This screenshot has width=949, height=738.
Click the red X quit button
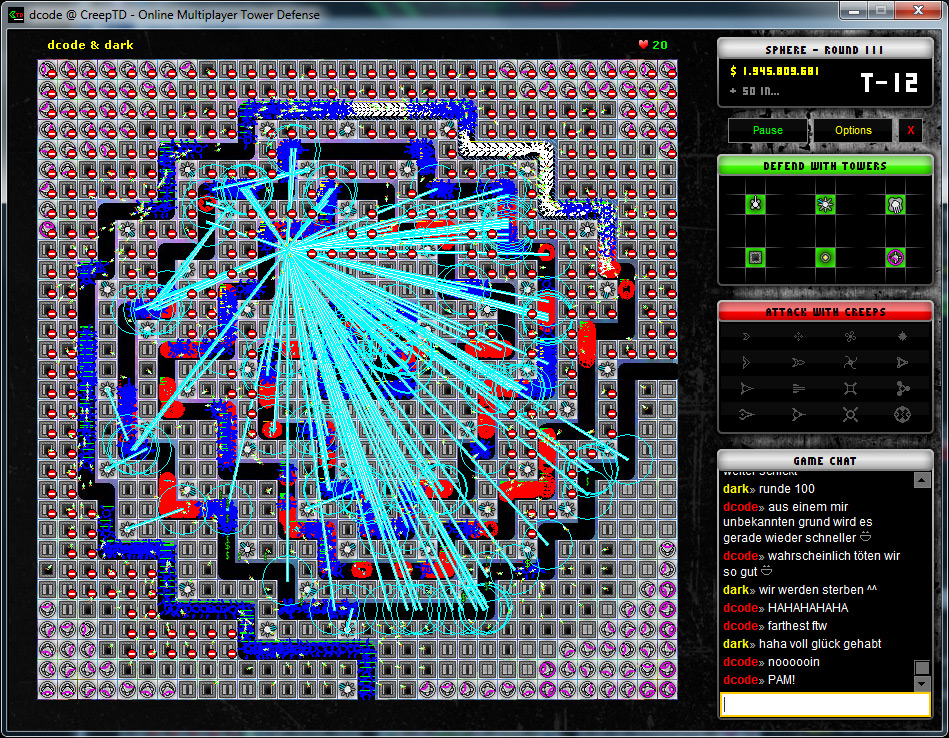pos(910,130)
